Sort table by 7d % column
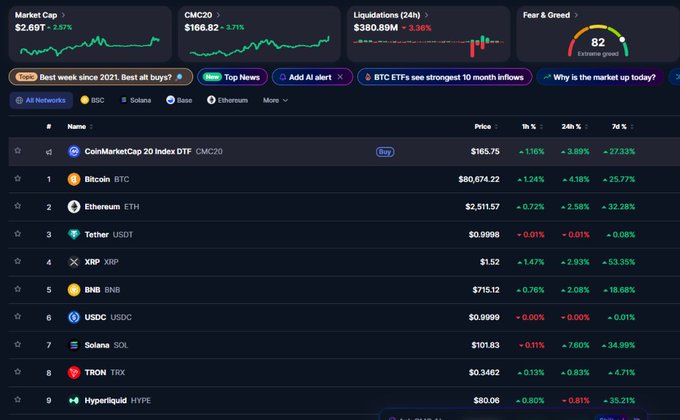 [623, 127]
